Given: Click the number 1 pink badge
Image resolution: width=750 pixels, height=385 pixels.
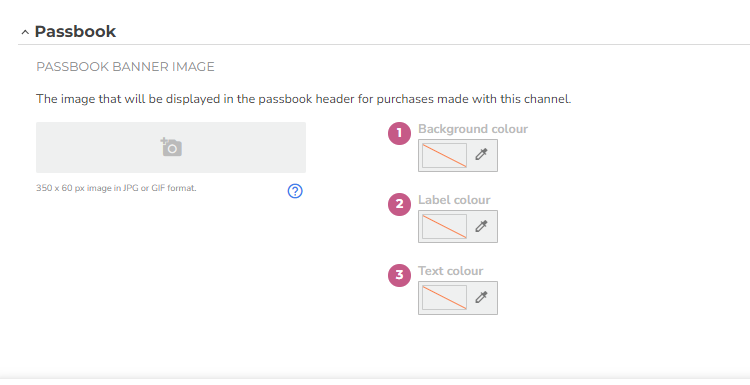Looking at the screenshot, I should (399, 133).
